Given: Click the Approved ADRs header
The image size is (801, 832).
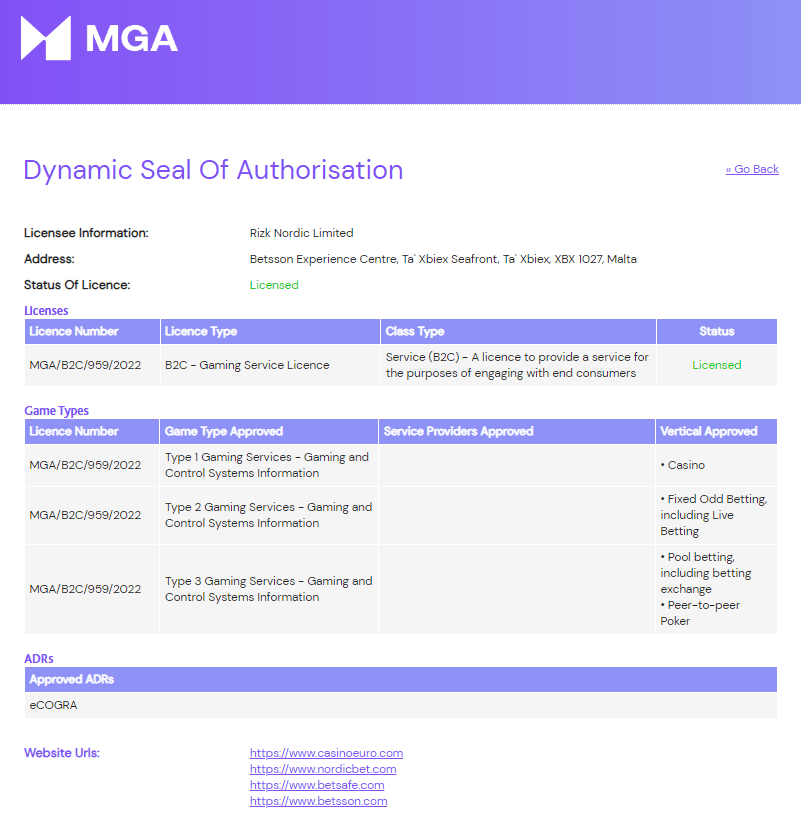Looking at the screenshot, I should [x=400, y=679].
